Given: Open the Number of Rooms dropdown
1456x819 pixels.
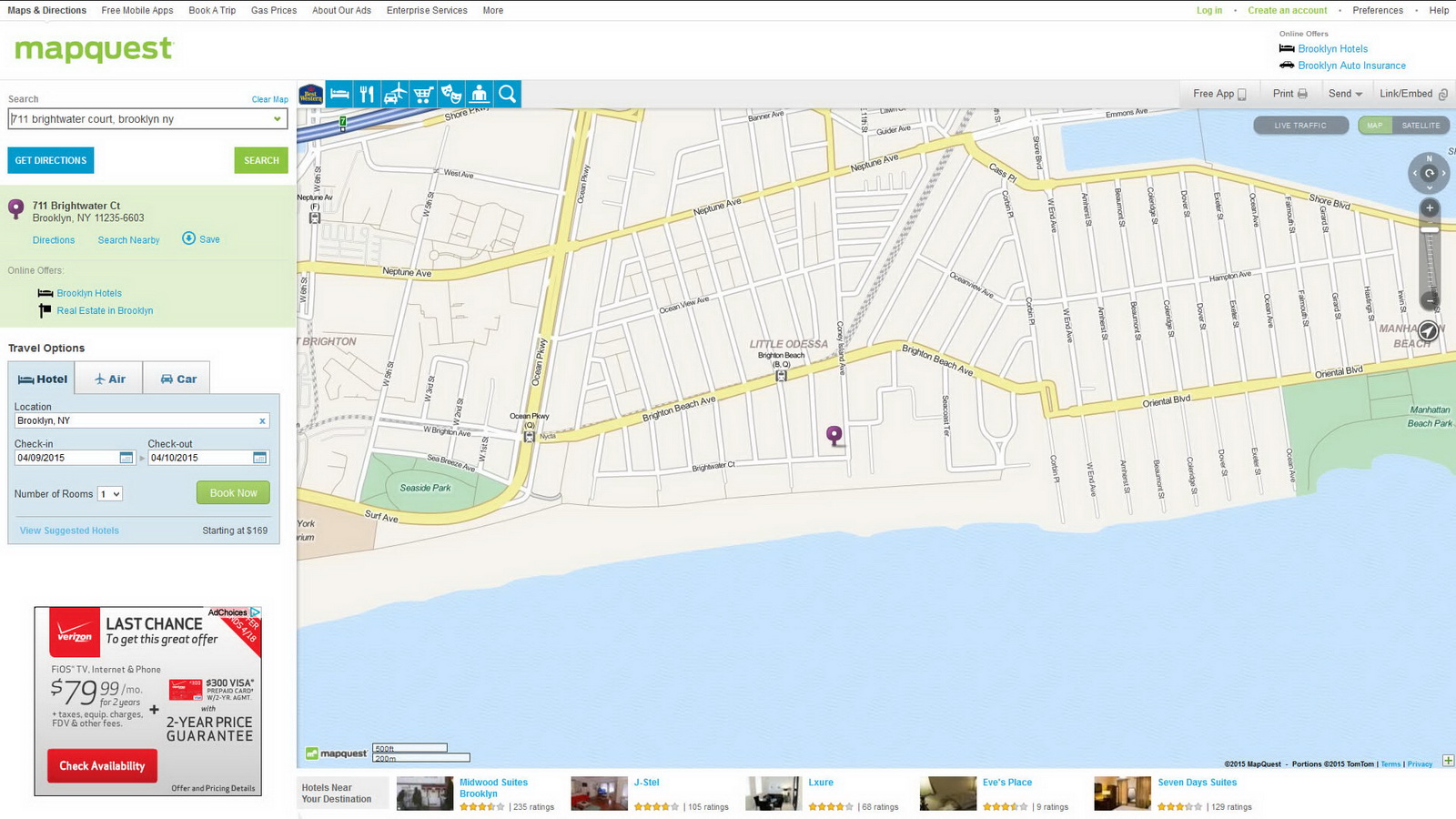Looking at the screenshot, I should point(110,494).
